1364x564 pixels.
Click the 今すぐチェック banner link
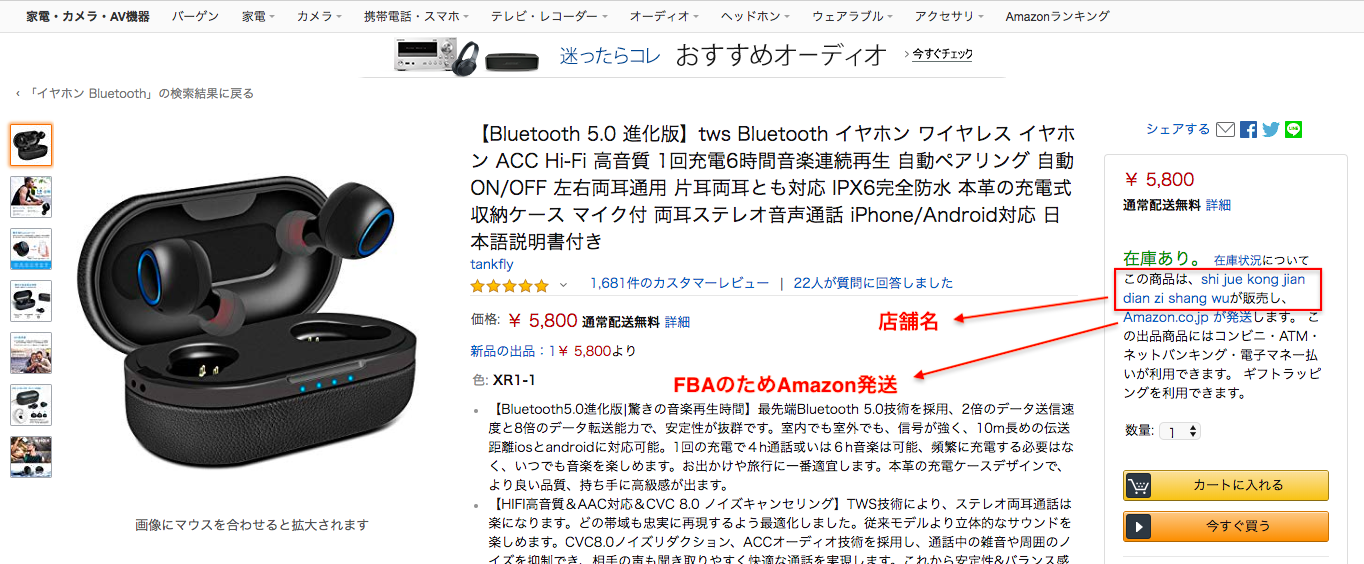(x=938, y=54)
